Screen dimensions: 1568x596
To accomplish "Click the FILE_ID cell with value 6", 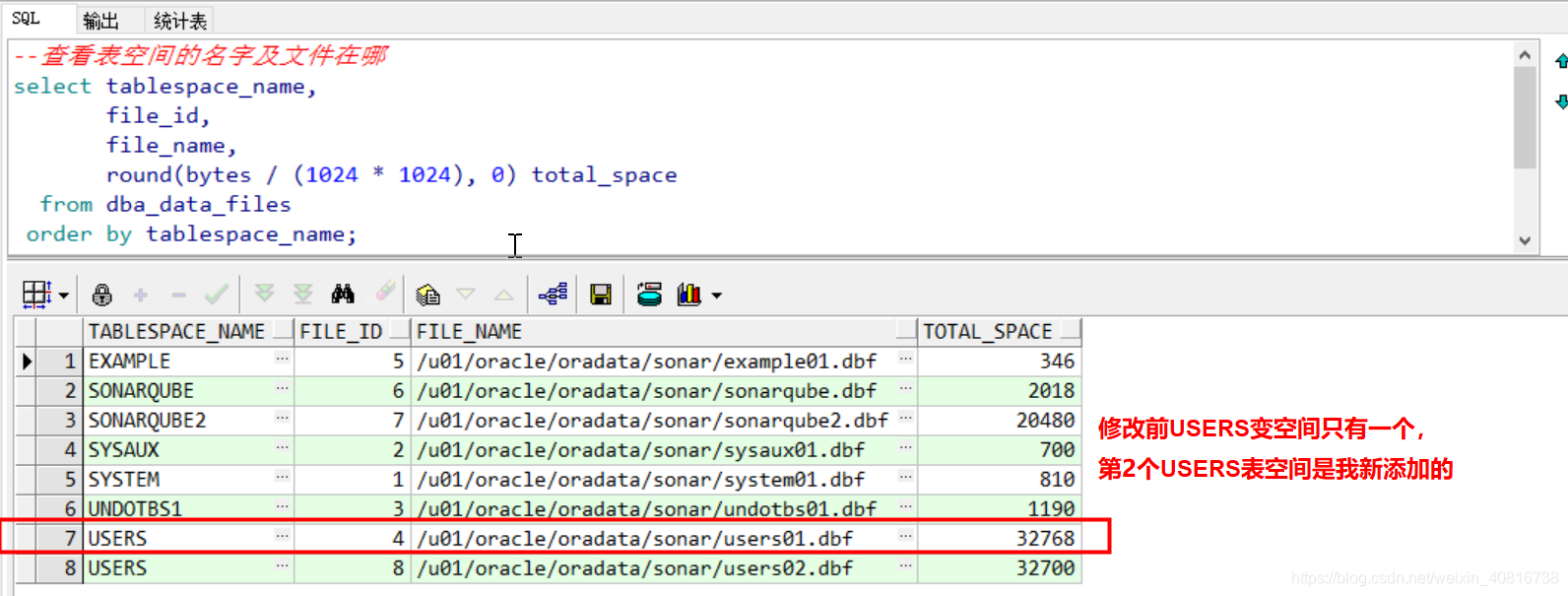I will (352, 391).
